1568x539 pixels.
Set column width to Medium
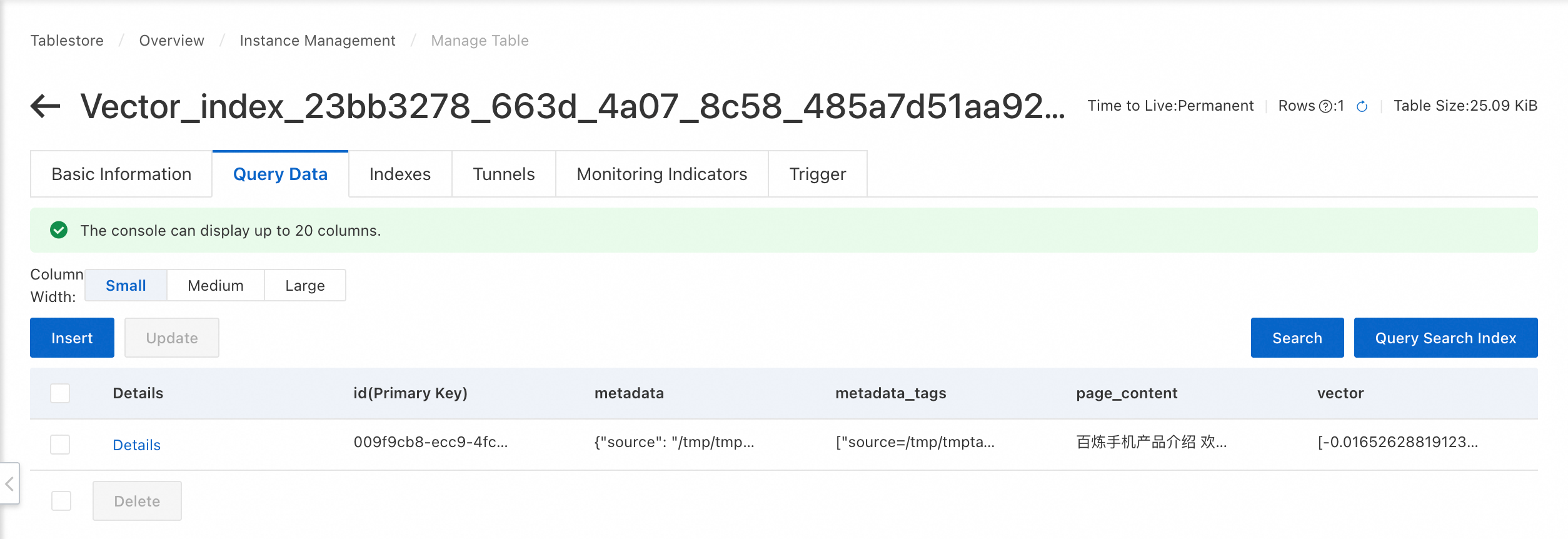215,285
